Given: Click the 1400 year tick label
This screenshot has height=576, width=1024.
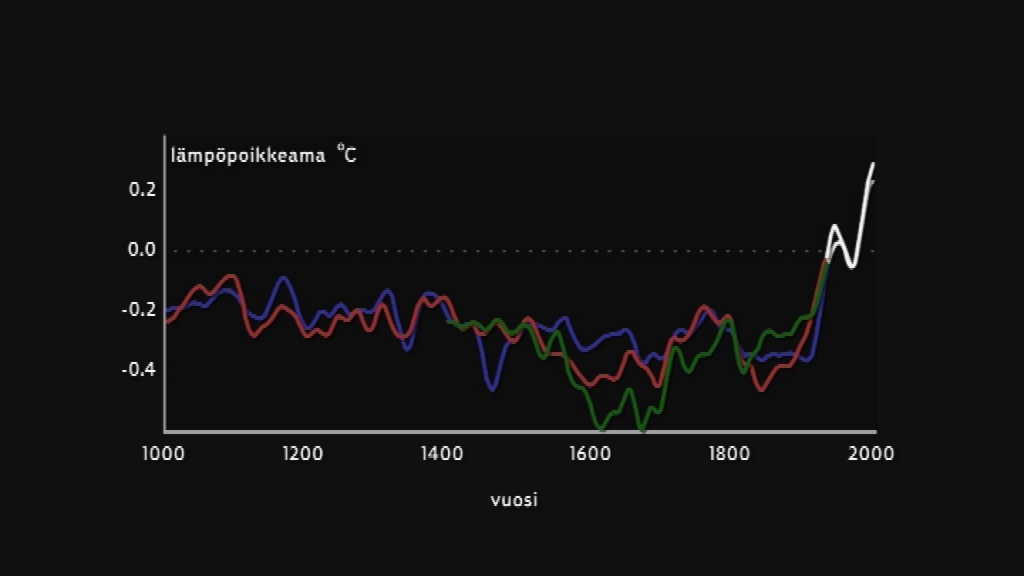Looking at the screenshot, I should [x=443, y=453].
